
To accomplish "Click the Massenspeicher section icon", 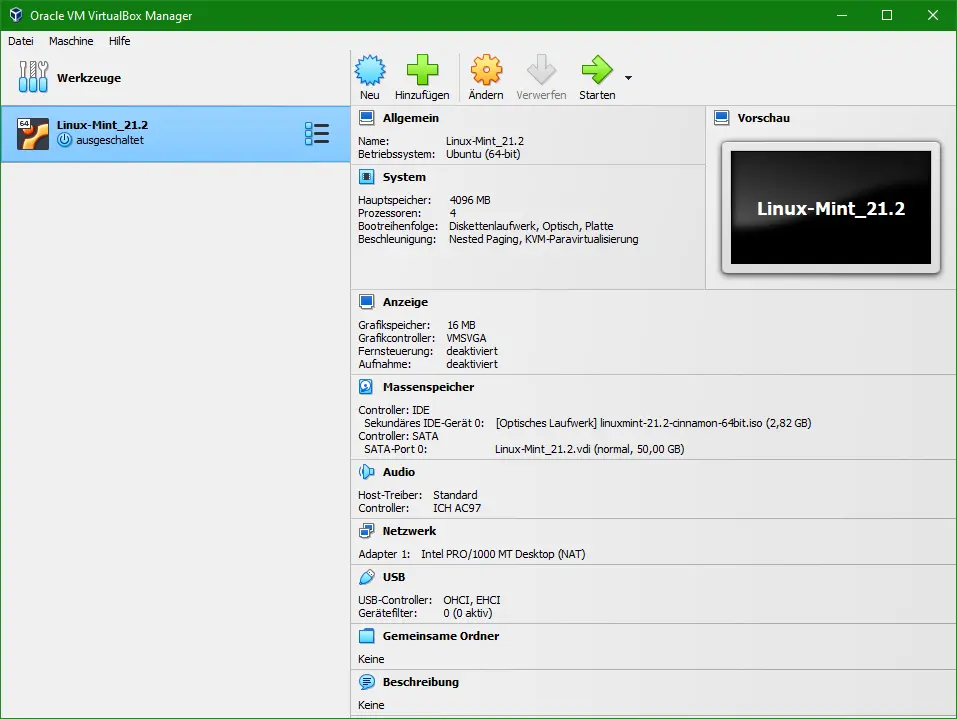I will pyautogui.click(x=367, y=386).
